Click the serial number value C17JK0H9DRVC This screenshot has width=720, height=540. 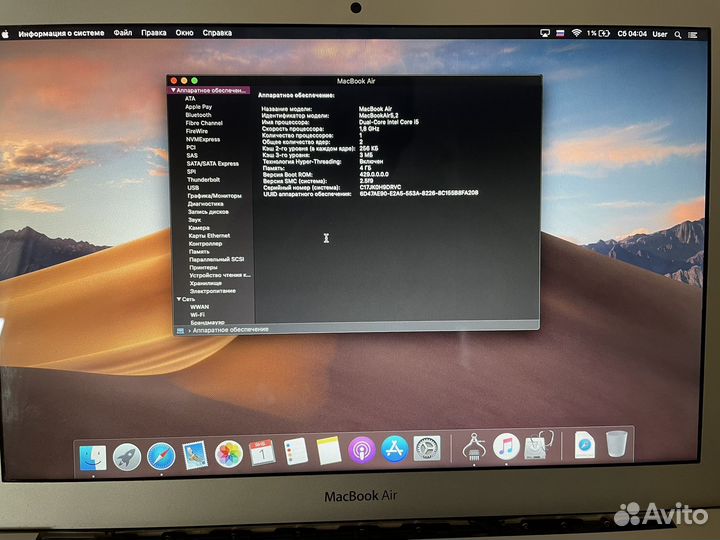click(380, 187)
